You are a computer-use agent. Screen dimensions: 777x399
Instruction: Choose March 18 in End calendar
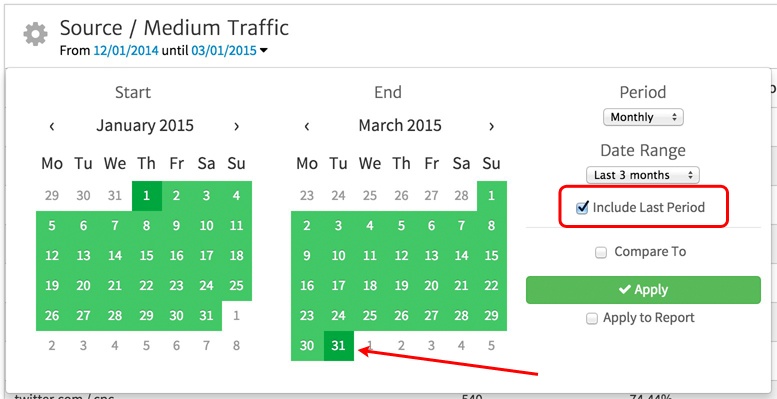[x=370, y=286]
